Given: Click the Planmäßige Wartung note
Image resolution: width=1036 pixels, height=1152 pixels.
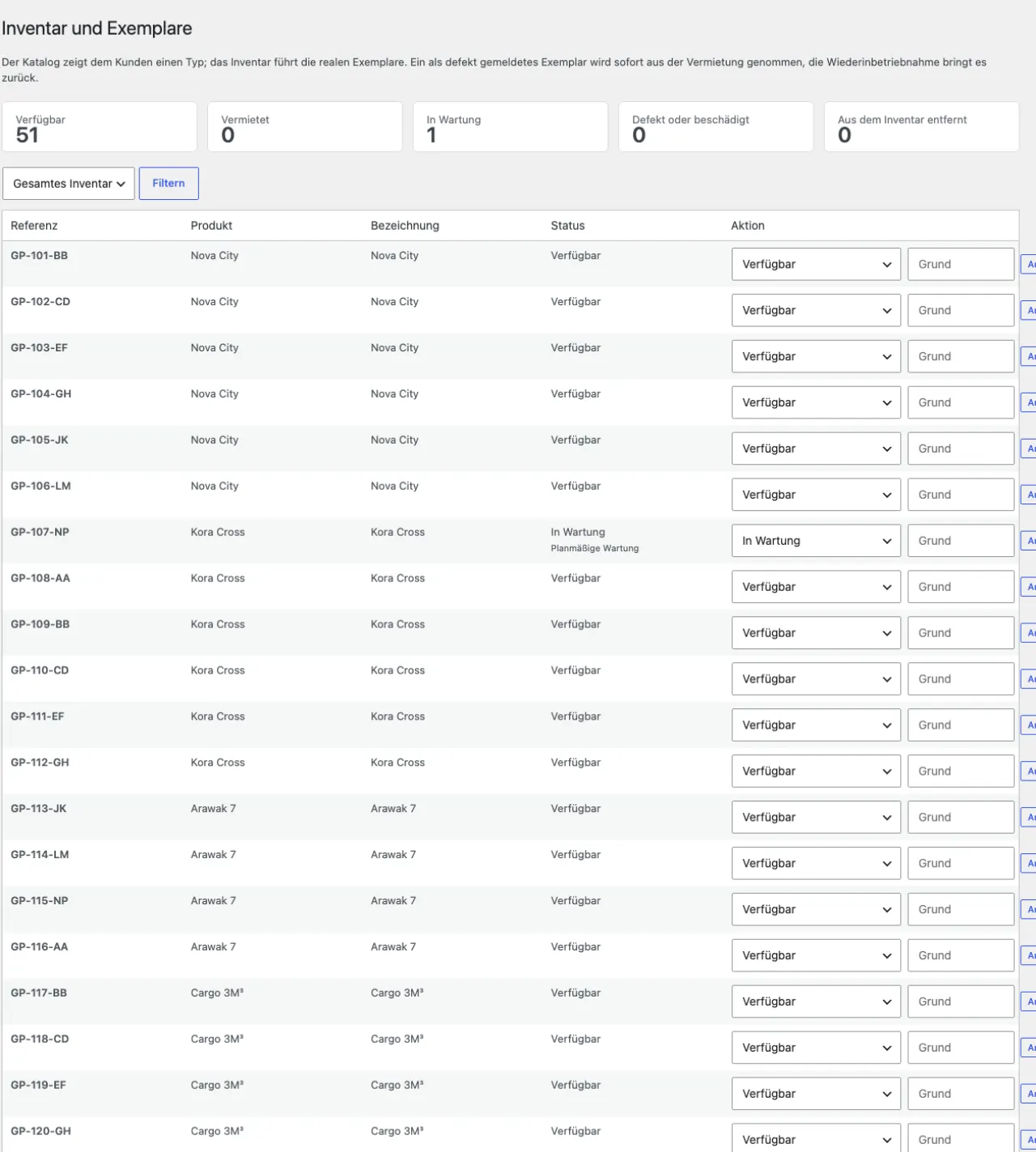Looking at the screenshot, I should click(595, 549).
